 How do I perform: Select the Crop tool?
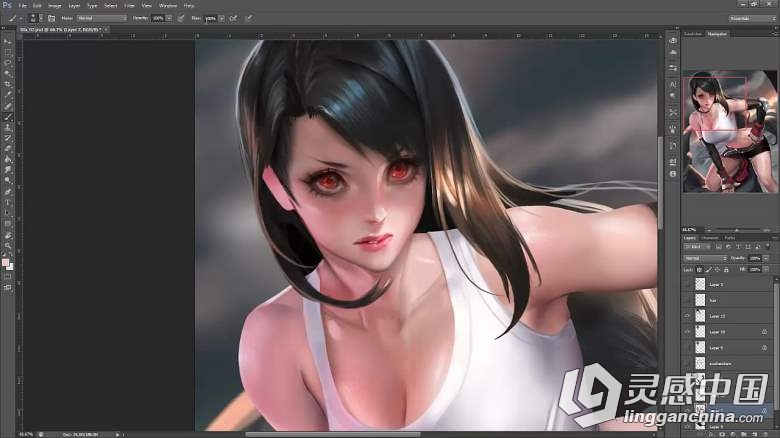(7, 85)
